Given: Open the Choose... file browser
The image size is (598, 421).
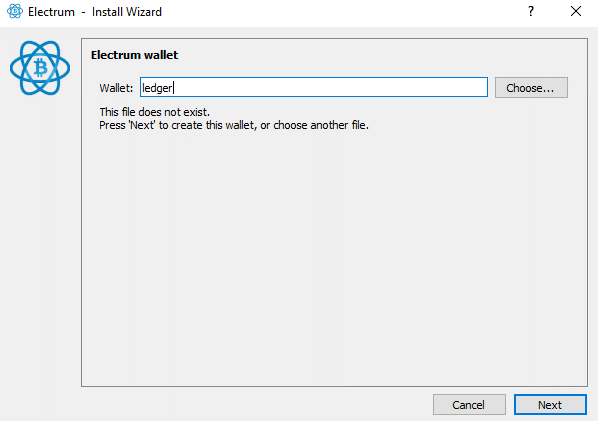Looking at the screenshot, I should [x=531, y=88].
